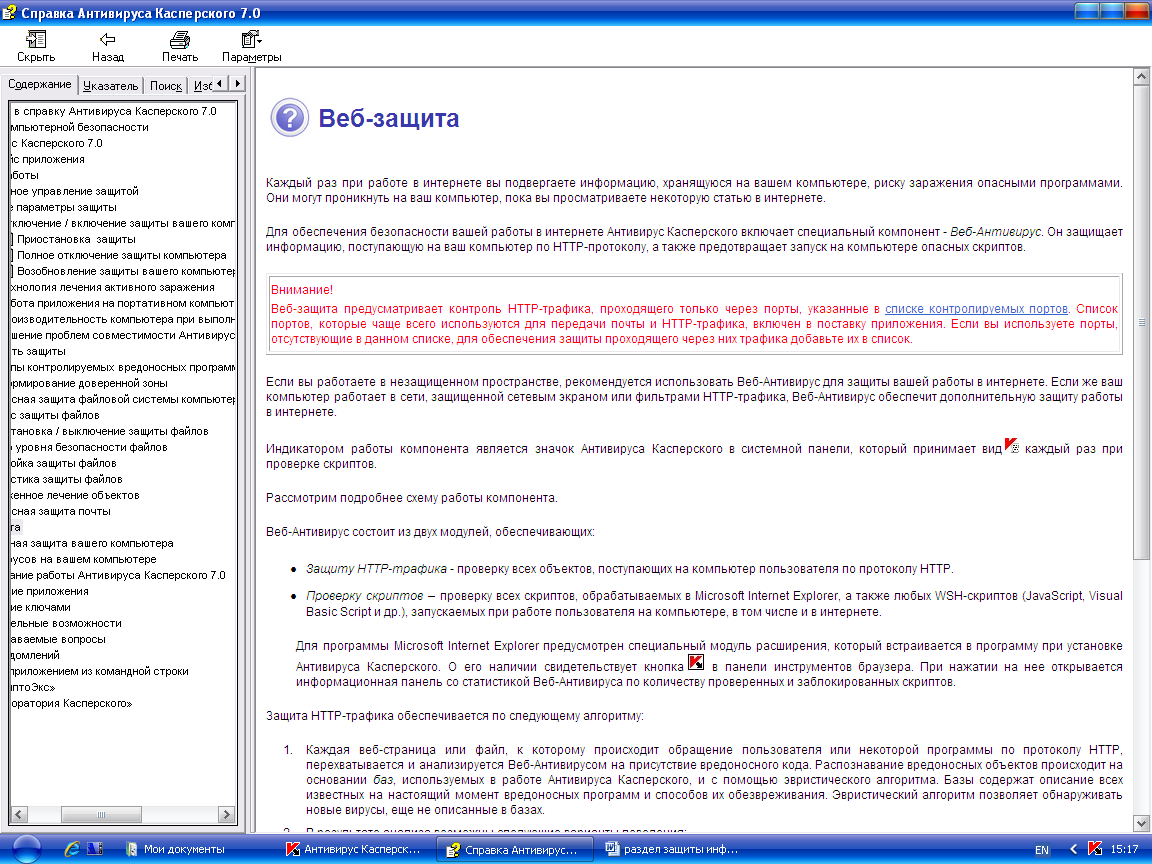This screenshot has width=1152, height=864.
Task: Open 'ельные возможности' topic
Action: [66, 624]
